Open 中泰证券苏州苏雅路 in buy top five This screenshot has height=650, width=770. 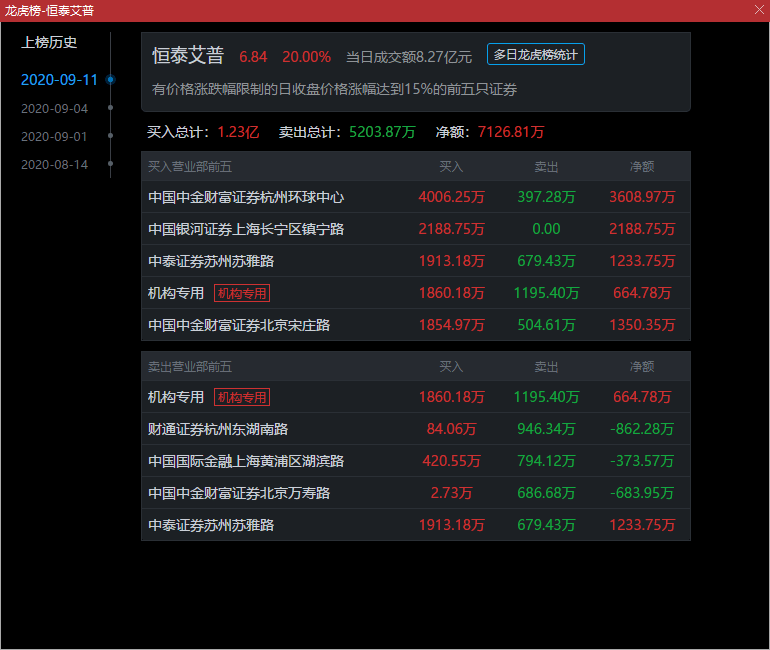[211, 261]
